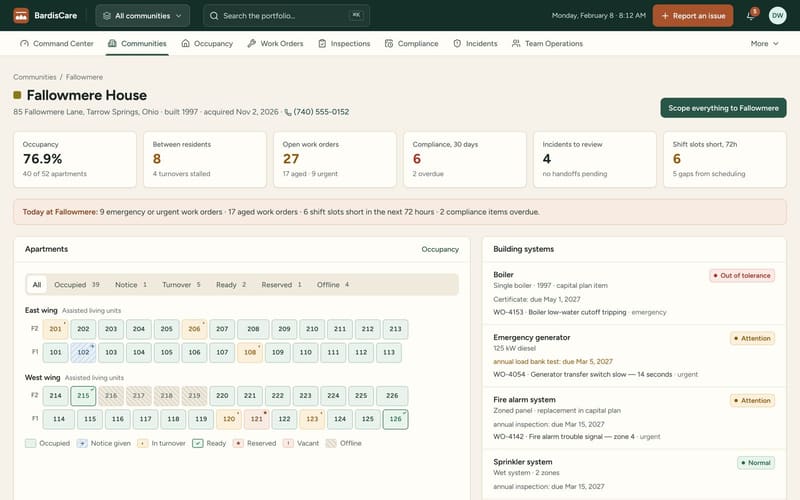This screenshot has width=800, height=500.
Task: Click the Work Orders wrench icon
Action: pyautogui.click(x=252, y=43)
